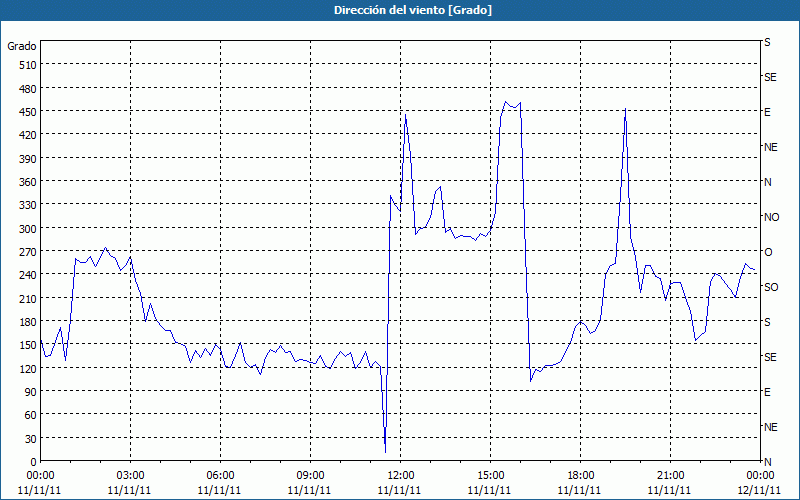800x500 pixels.
Task: Click the chart title 'Dirección del viento [Grado]'
Action: (413, 10)
